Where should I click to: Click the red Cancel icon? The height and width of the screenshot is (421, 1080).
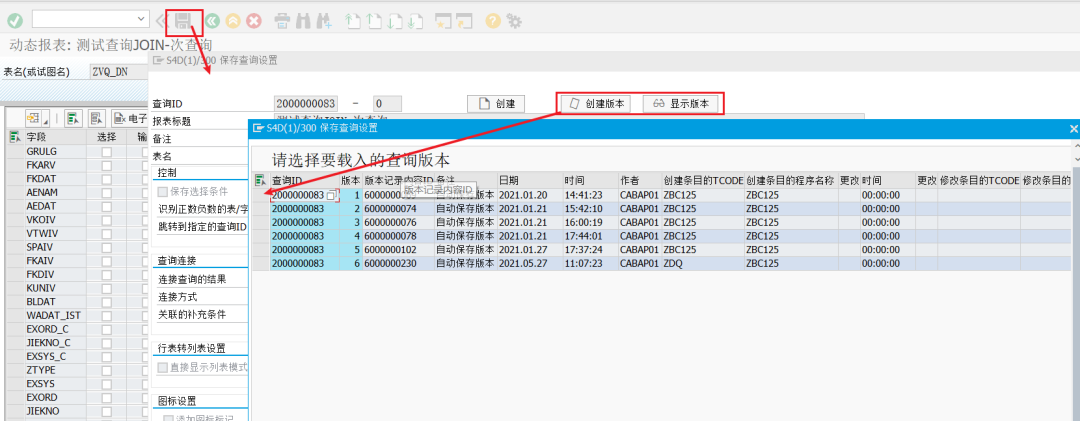tap(253, 21)
